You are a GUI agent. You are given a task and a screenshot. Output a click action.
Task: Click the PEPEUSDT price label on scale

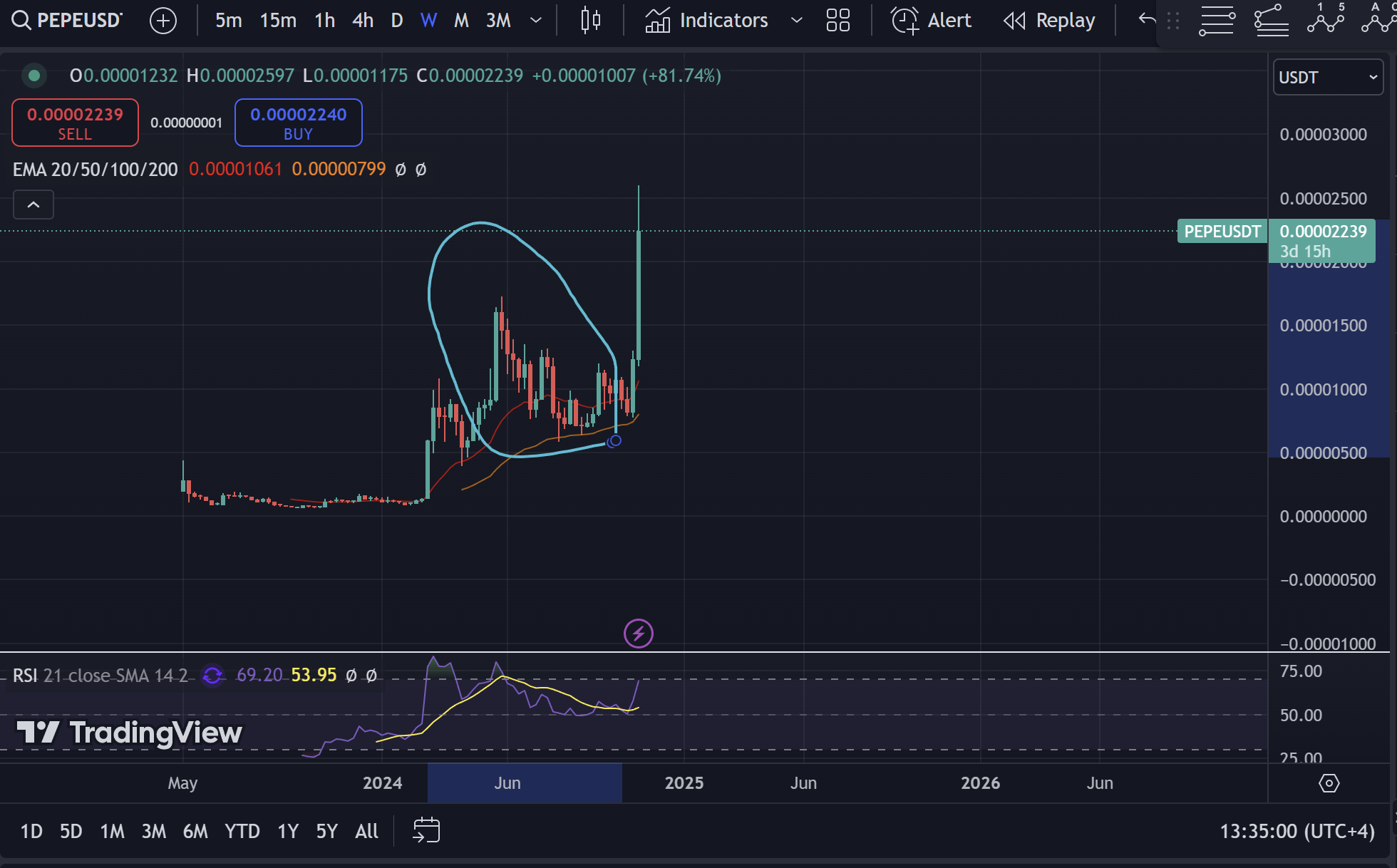1222,232
